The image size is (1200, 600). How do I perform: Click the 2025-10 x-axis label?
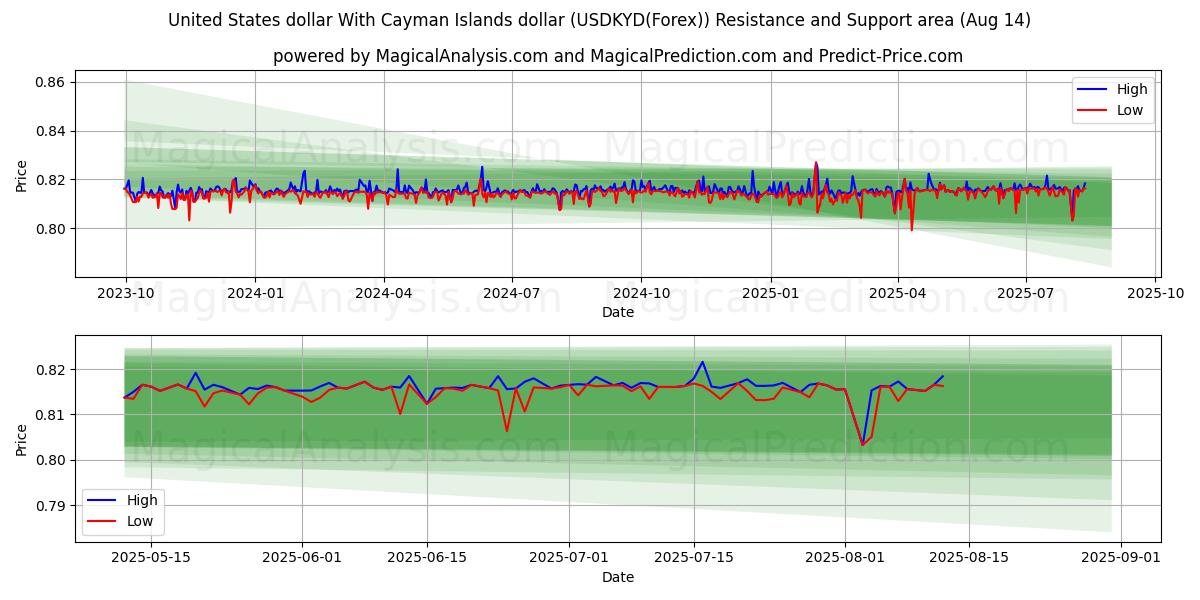coord(1156,294)
